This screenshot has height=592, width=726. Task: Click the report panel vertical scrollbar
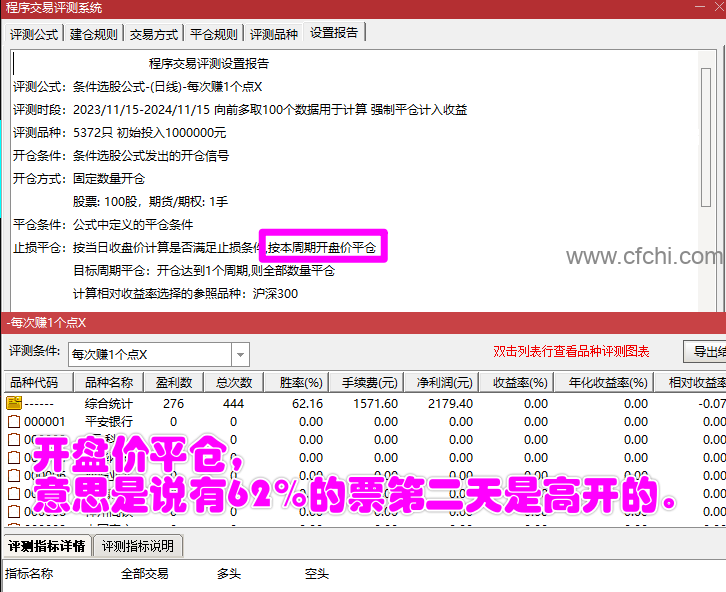point(706,137)
